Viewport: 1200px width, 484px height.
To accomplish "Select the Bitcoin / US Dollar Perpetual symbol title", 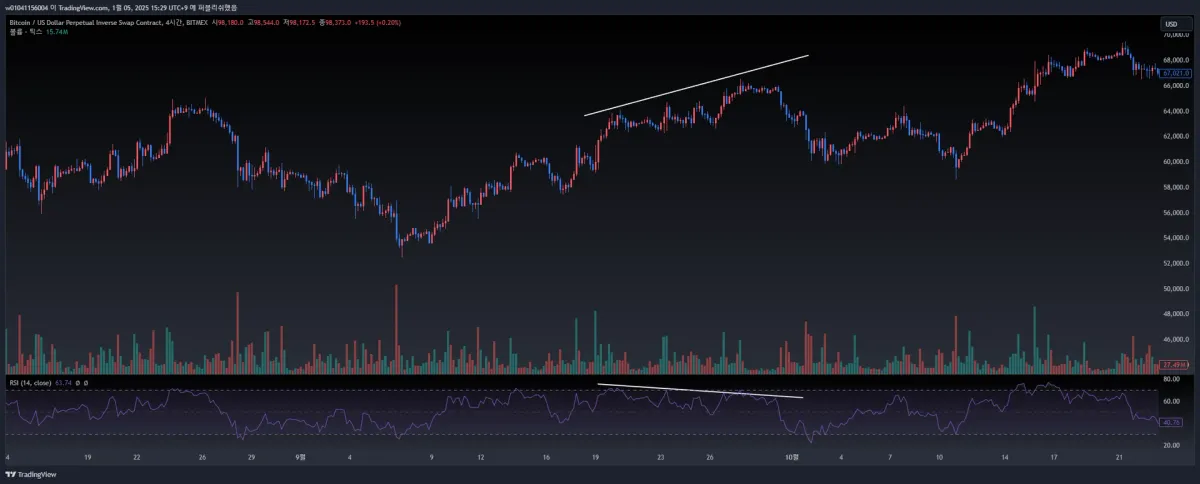I will (x=86, y=23).
